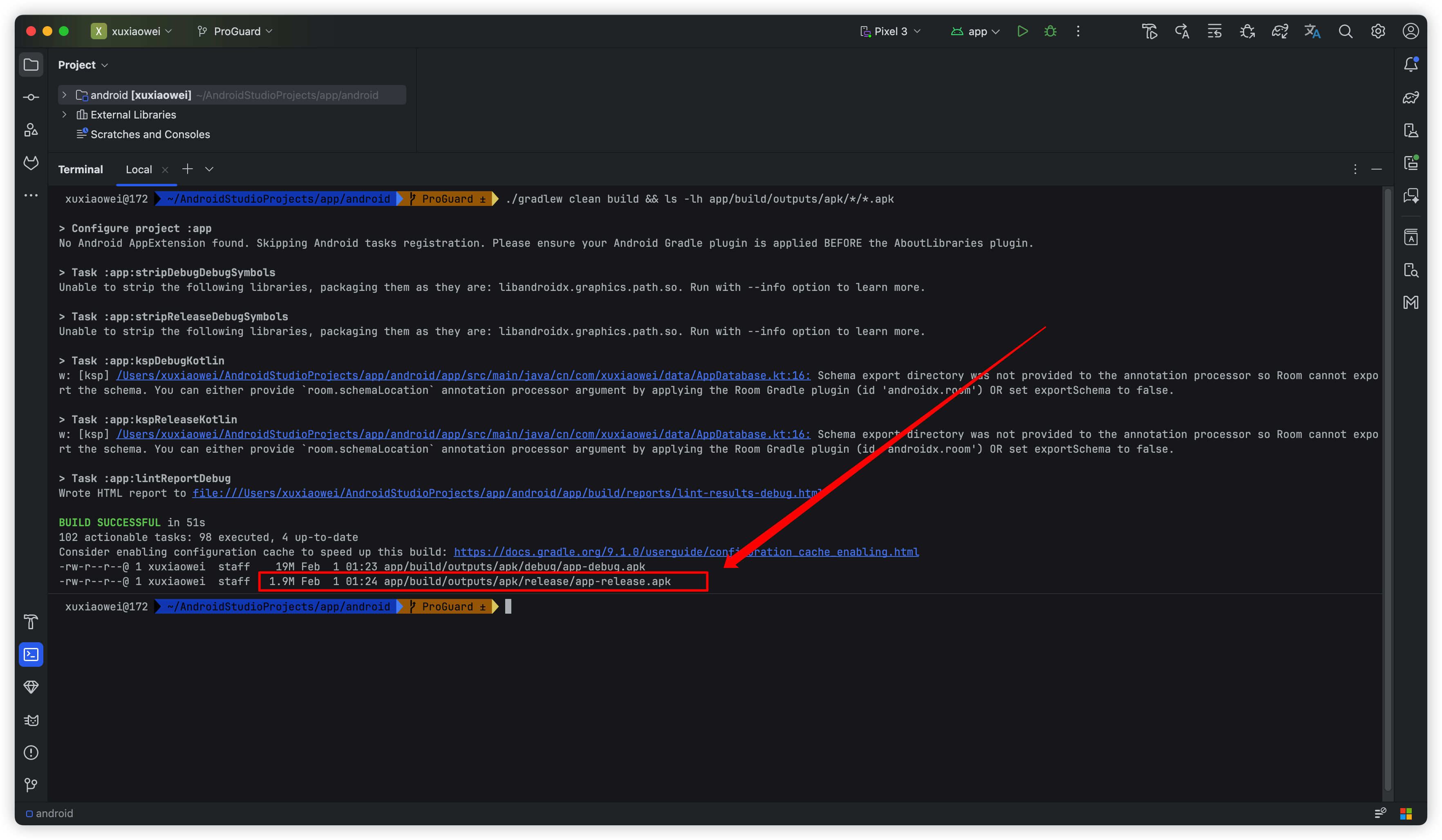1442x840 pixels.
Task: Open the Build hammer tool window
Action: [x=31, y=621]
